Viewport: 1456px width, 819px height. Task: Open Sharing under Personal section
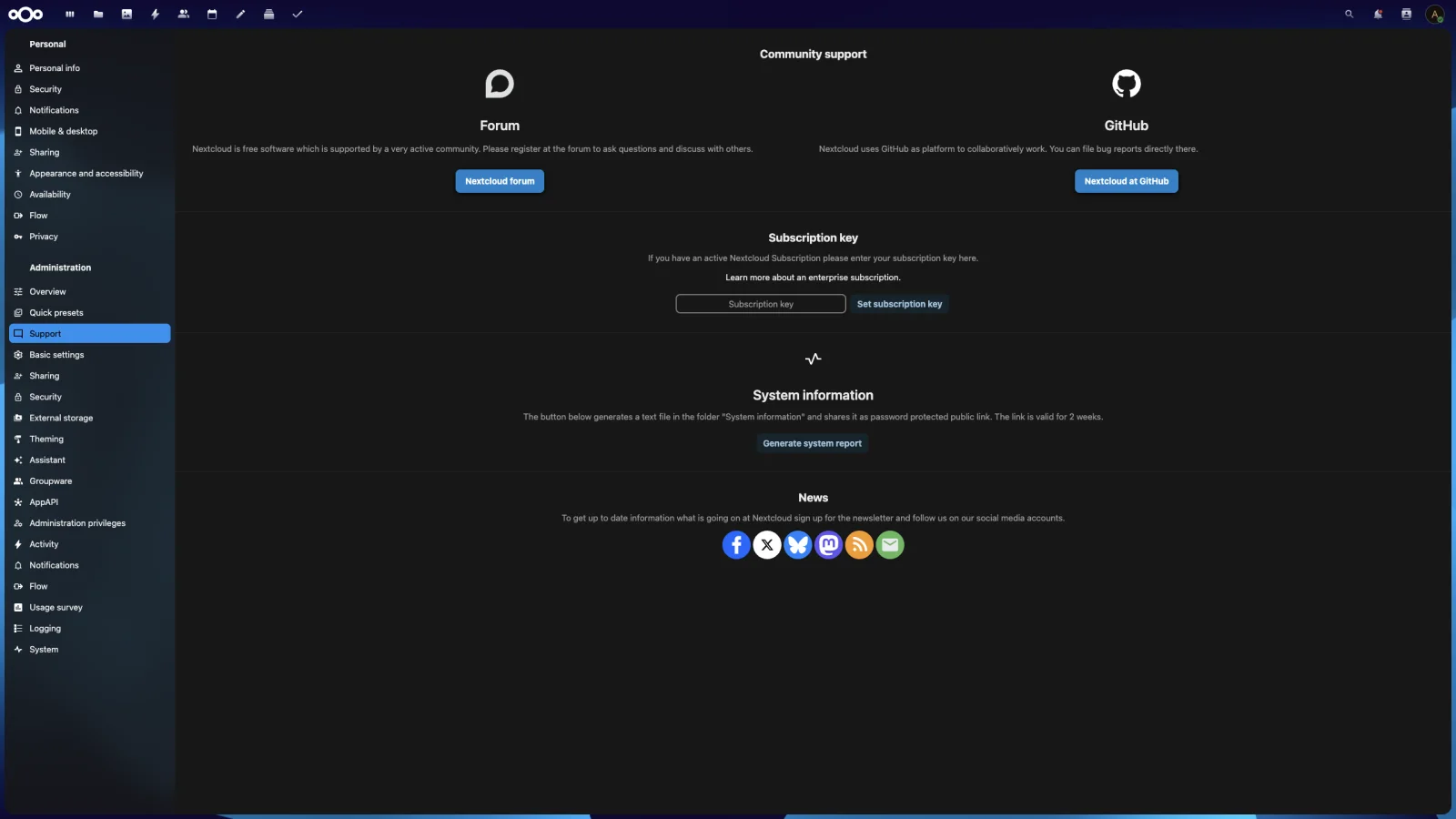[x=90, y=152]
